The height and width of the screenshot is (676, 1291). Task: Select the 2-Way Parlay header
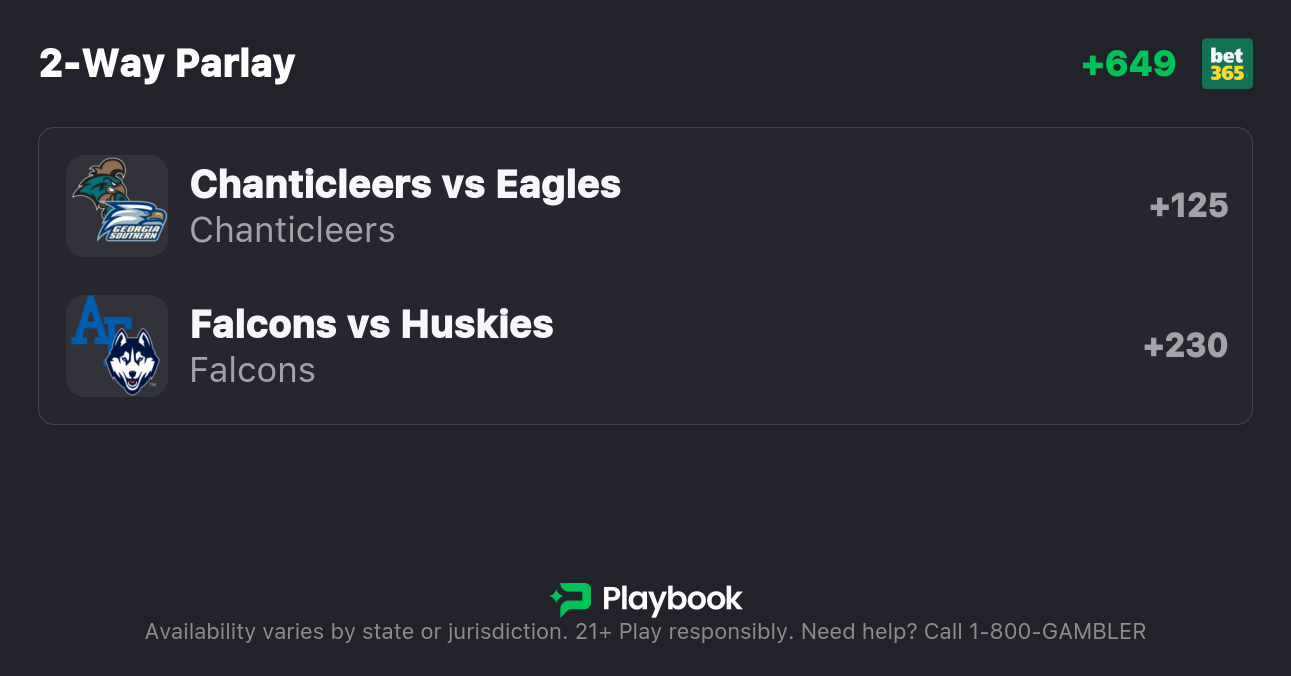[x=167, y=63]
